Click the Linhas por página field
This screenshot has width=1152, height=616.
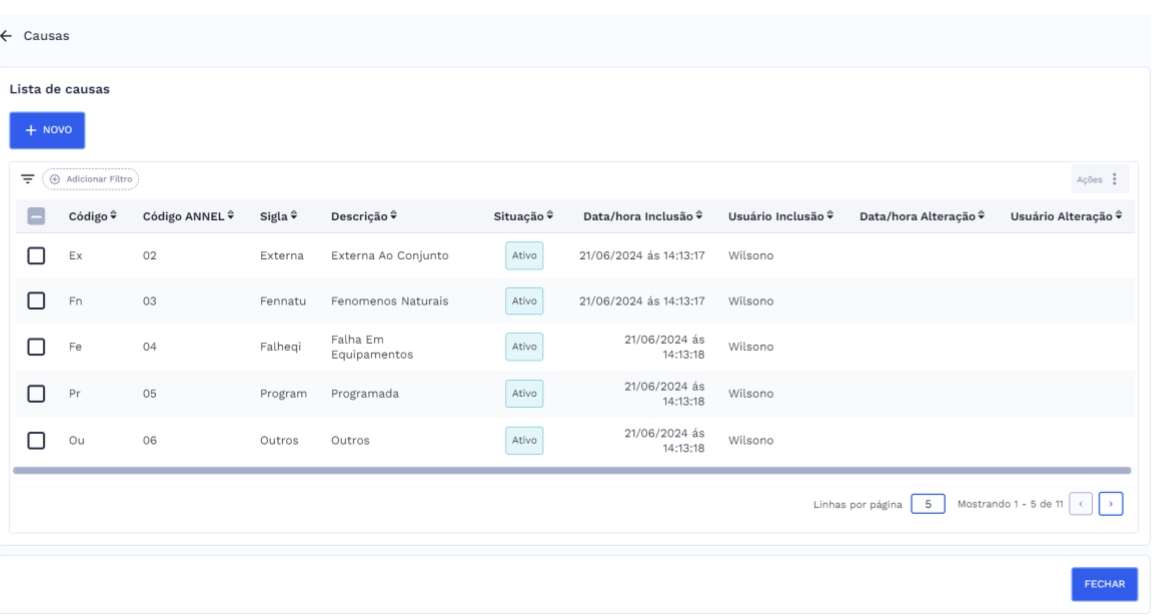(928, 505)
